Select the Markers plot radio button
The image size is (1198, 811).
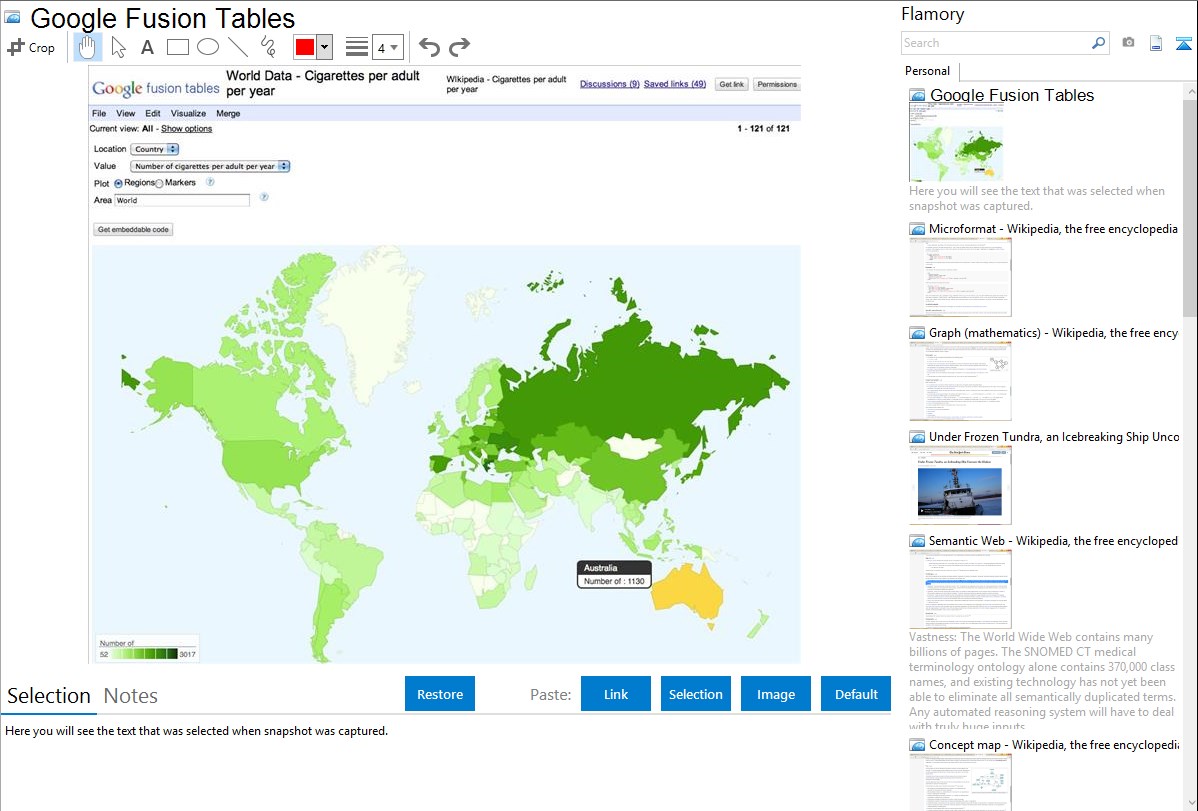(159, 184)
